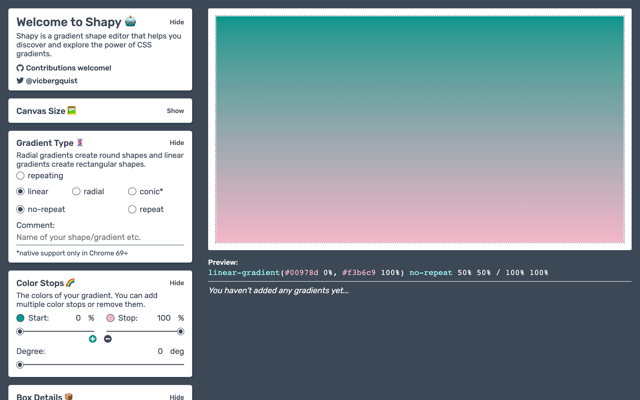Viewport: 640px width, 400px height.
Task: Hide the Box Details panel
Action: point(177,397)
